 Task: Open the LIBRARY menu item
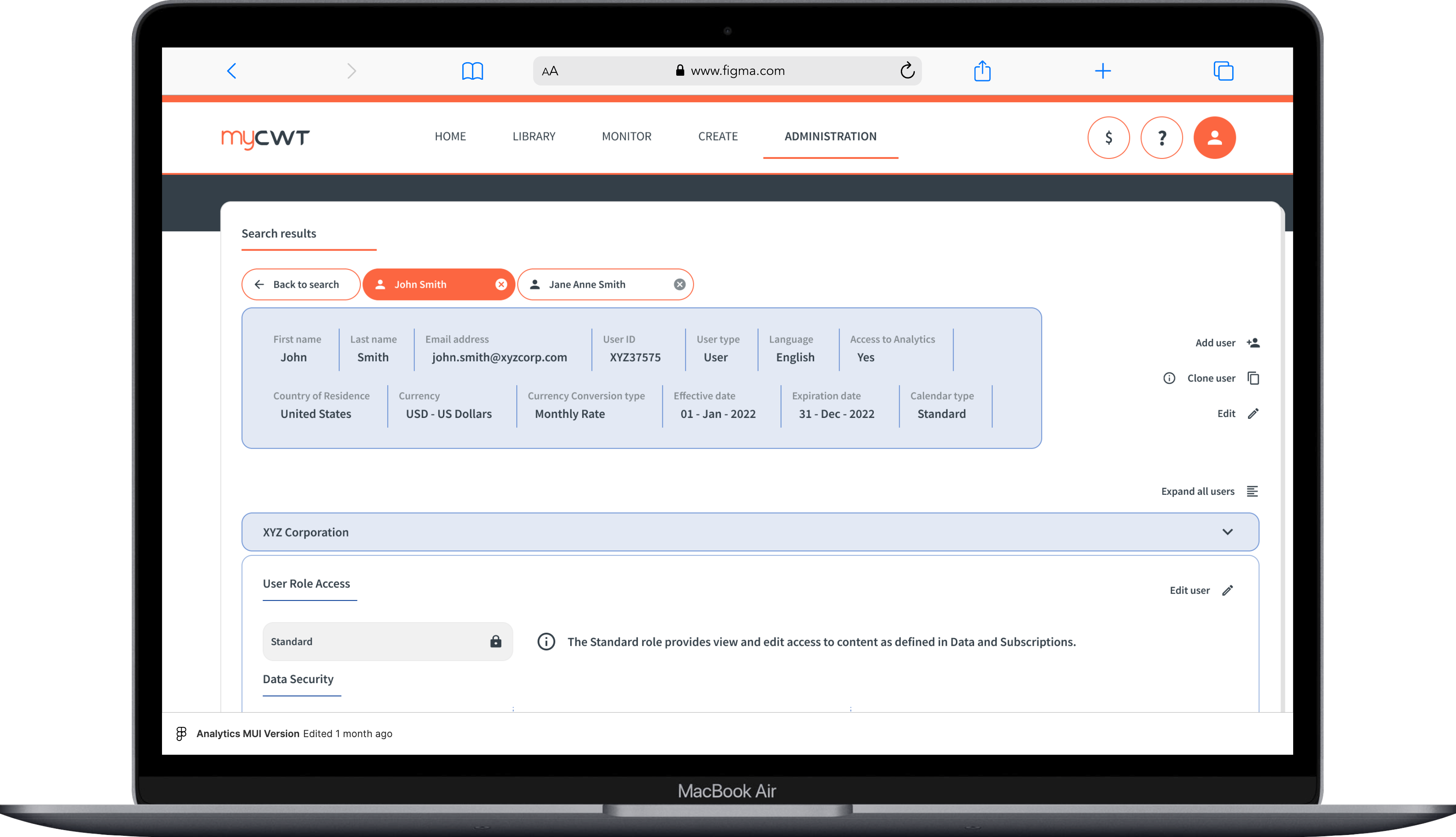(x=534, y=136)
